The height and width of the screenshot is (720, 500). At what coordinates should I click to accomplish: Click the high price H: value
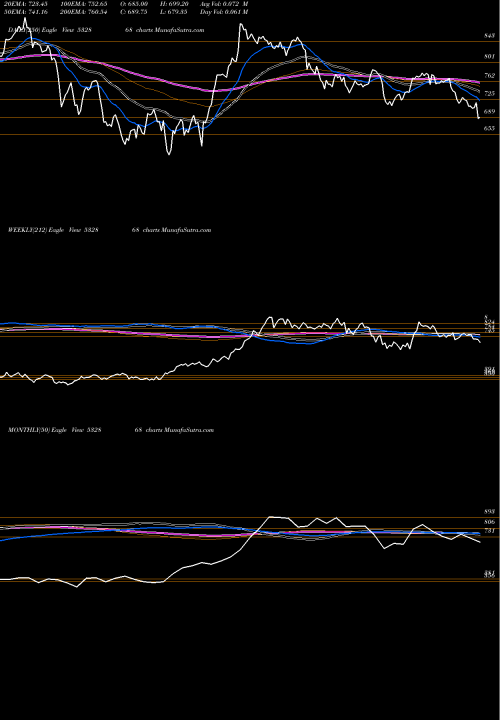(173, 4)
